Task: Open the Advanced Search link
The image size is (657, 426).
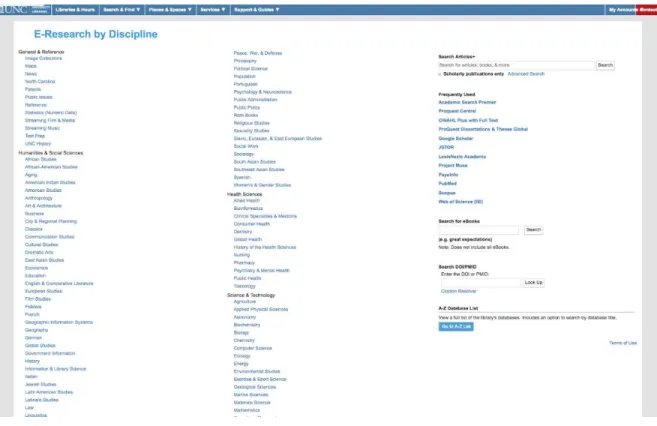Action: pyautogui.click(x=526, y=74)
